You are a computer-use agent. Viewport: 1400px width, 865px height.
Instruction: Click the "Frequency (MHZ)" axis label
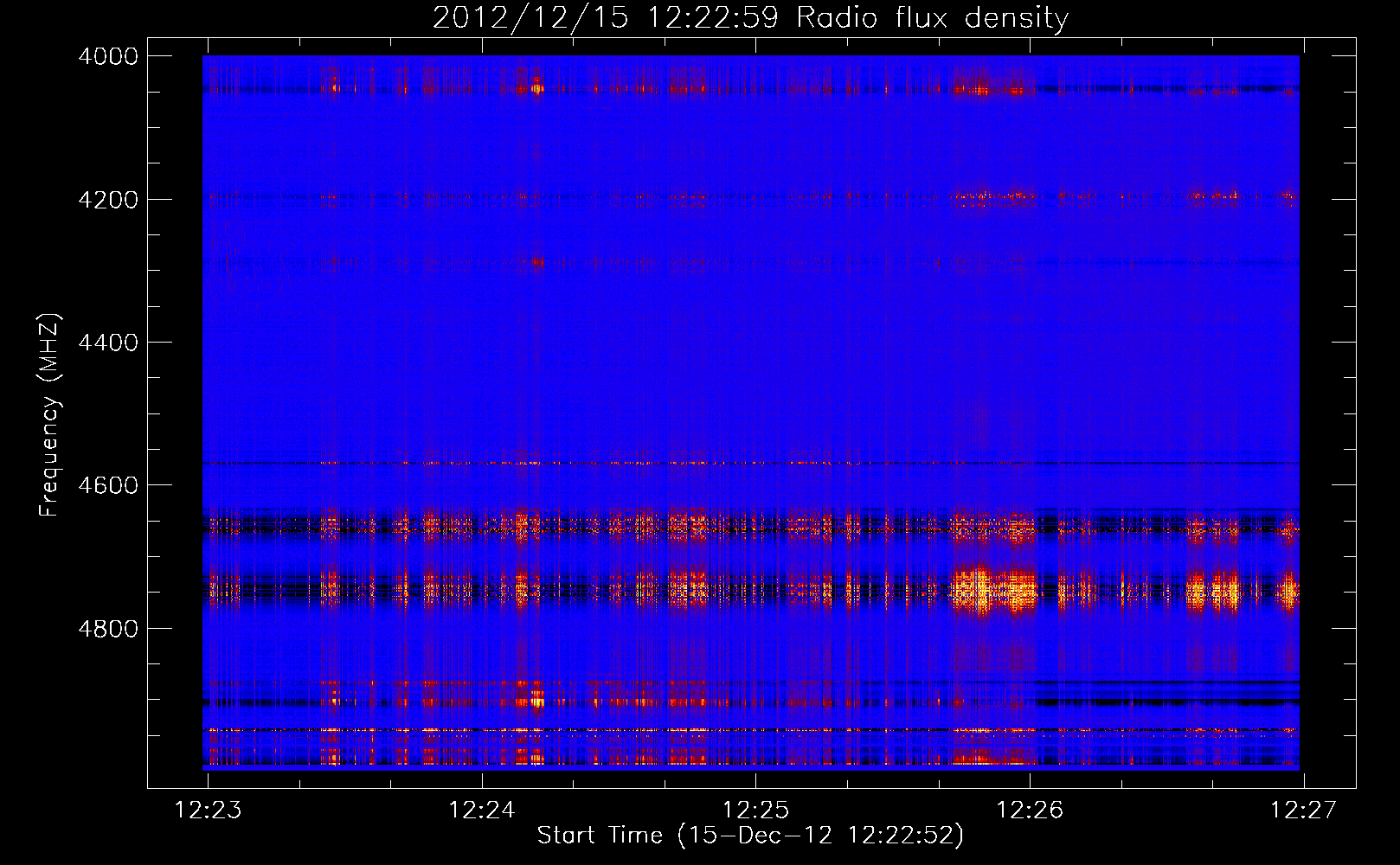50,415
